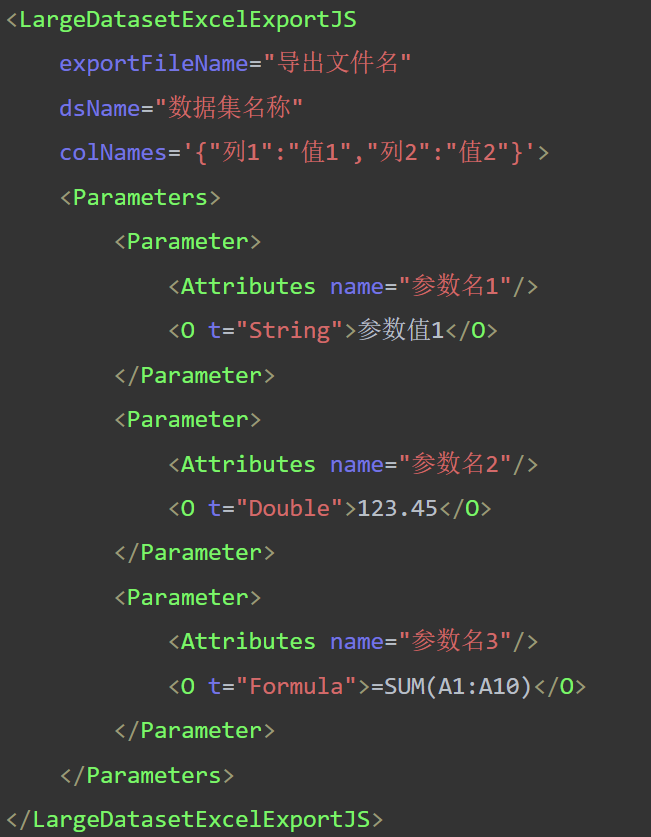Click the number 123.45

(397, 508)
